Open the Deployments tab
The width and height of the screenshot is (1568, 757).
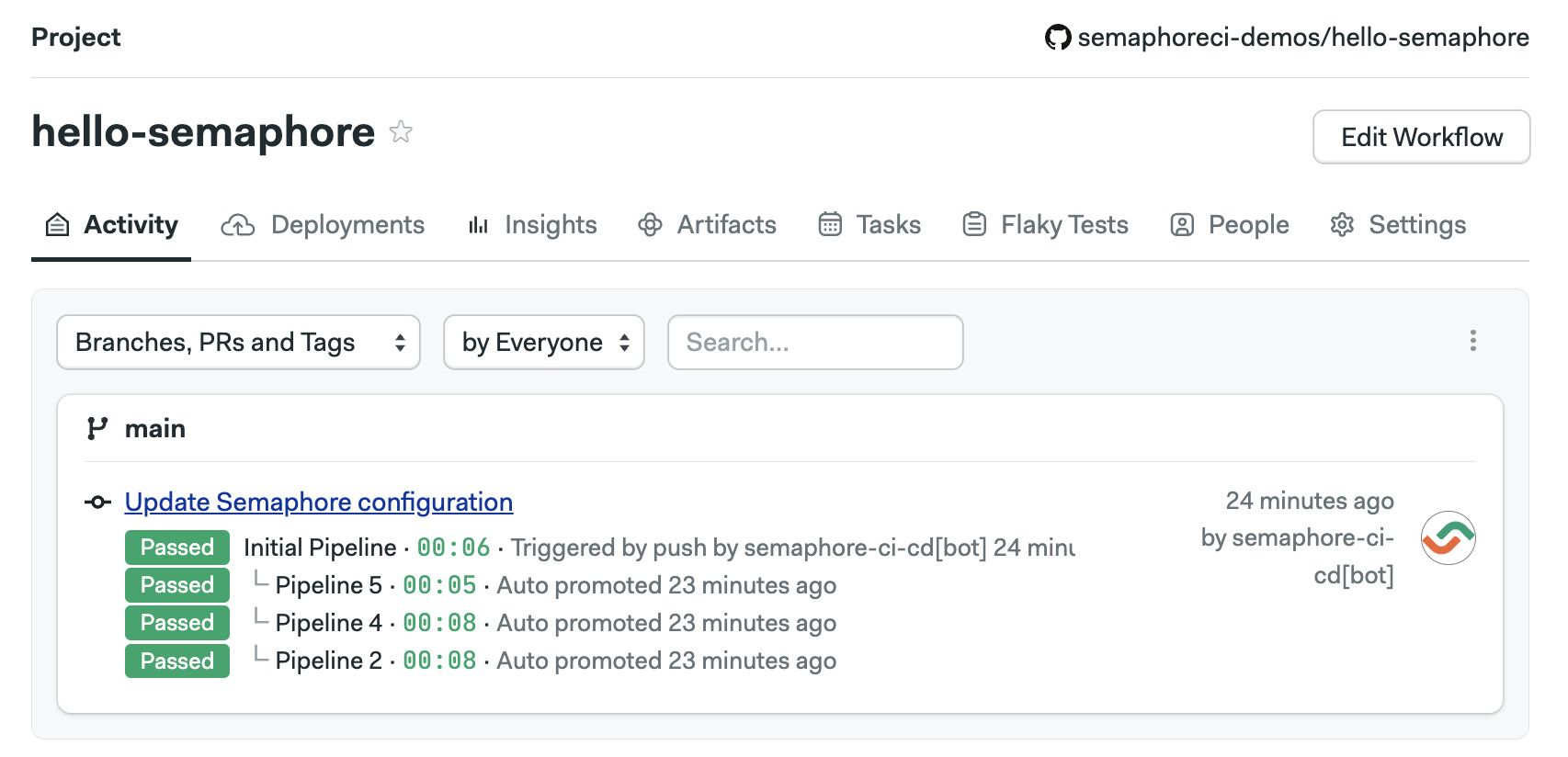[323, 225]
